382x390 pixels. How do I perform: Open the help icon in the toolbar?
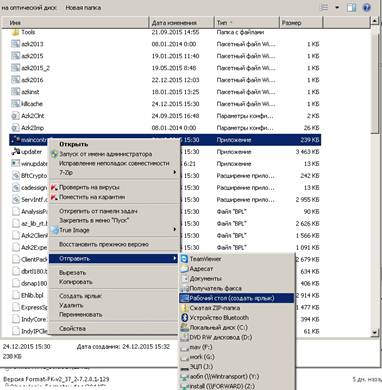coord(366,7)
